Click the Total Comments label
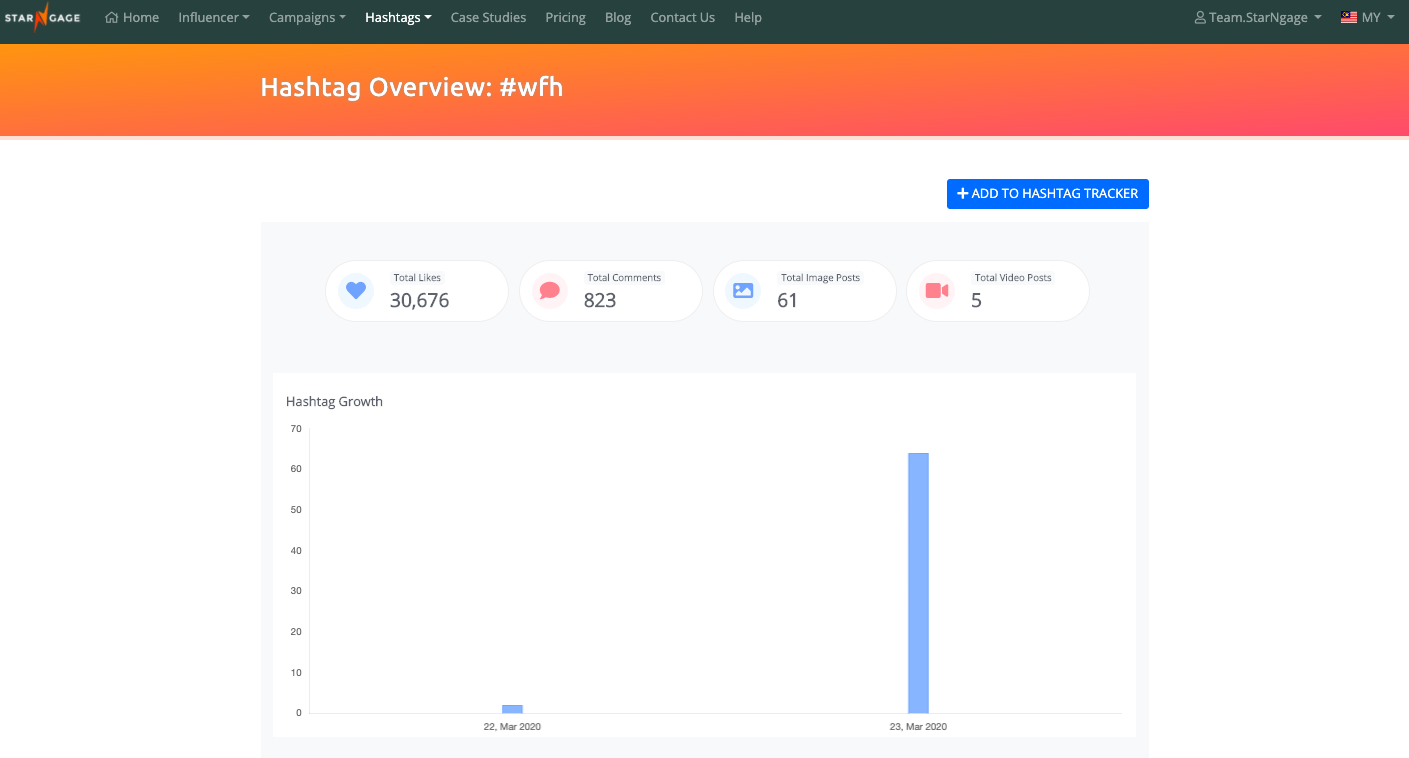 [x=624, y=277]
